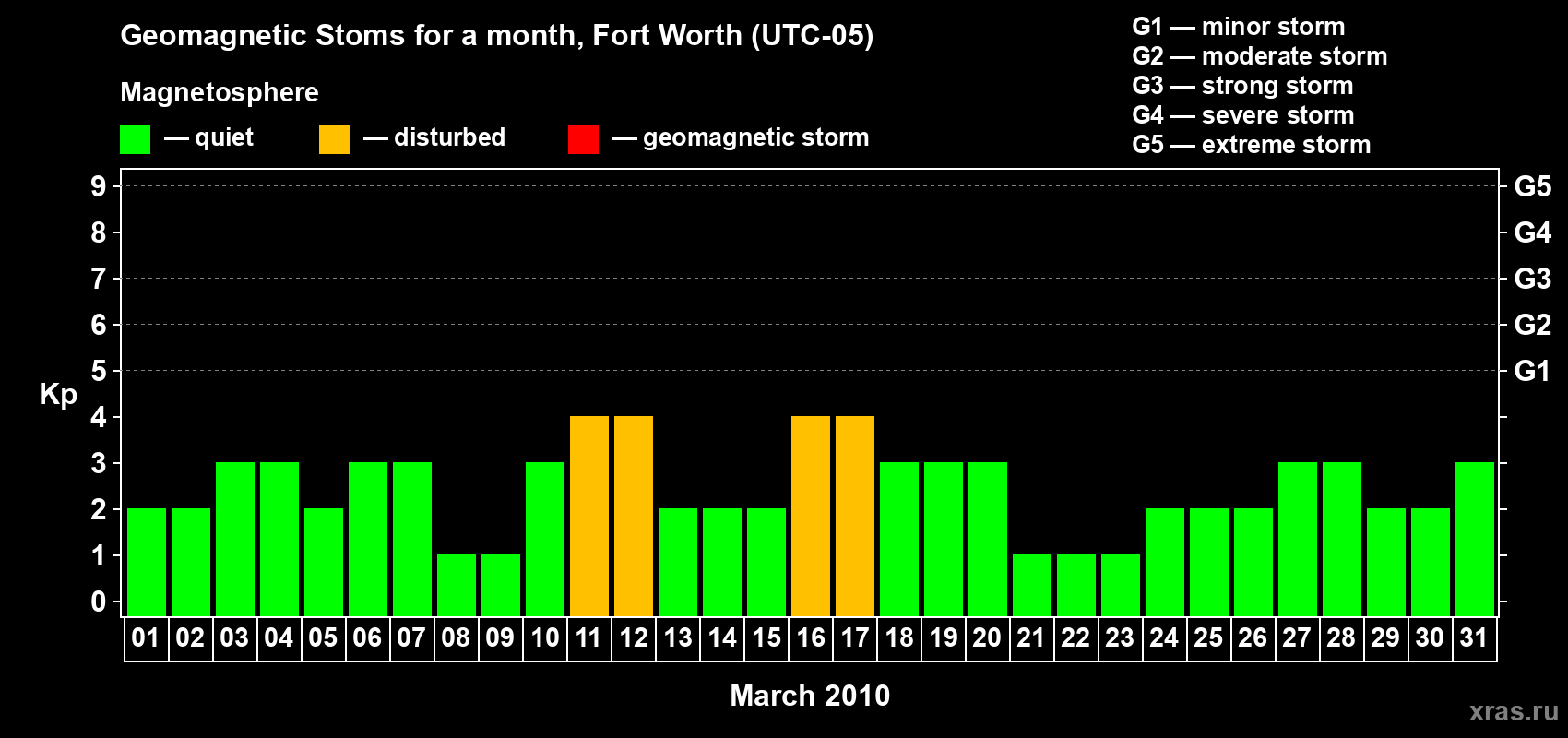Click the day 16 date label

810,637
